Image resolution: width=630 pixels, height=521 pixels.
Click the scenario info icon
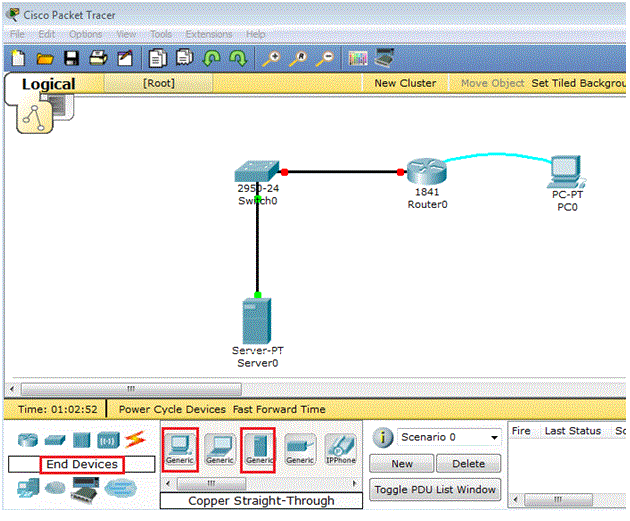382,438
